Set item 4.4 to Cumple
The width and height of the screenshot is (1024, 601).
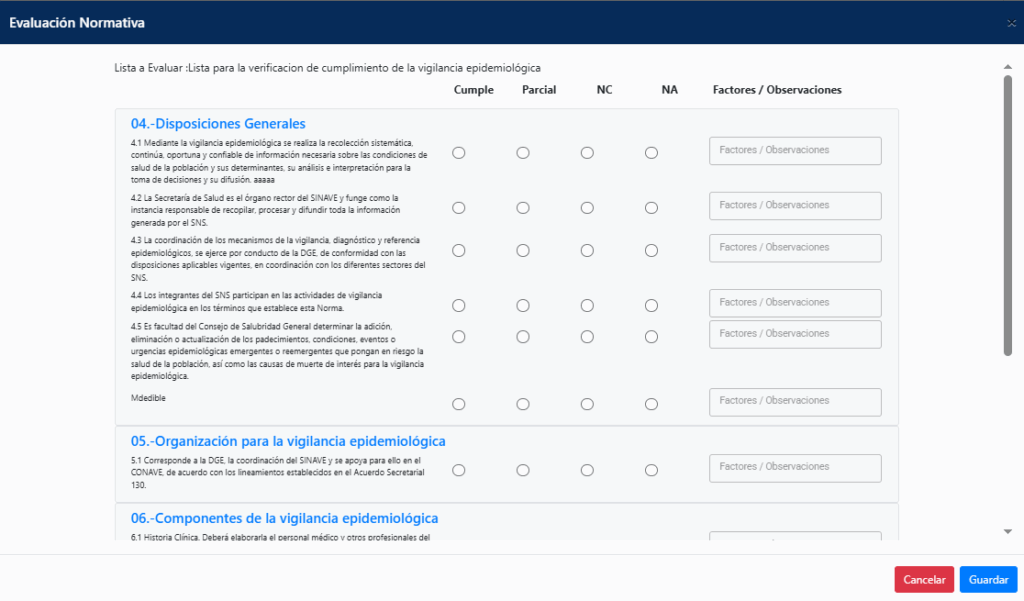coord(459,306)
